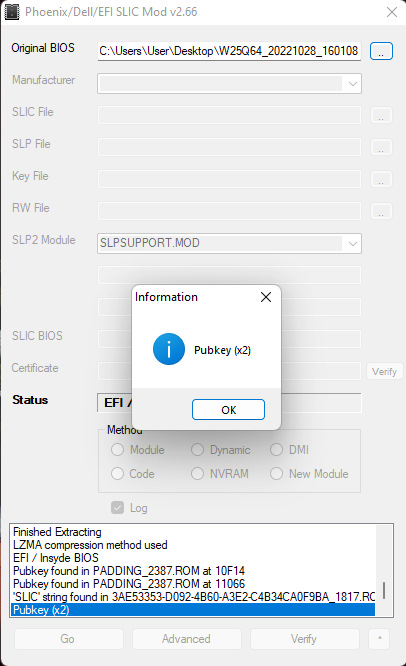The width and height of the screenshot is (406, 666).
Task: Click the SLP File browse button
Action: (x=381, y=147)
